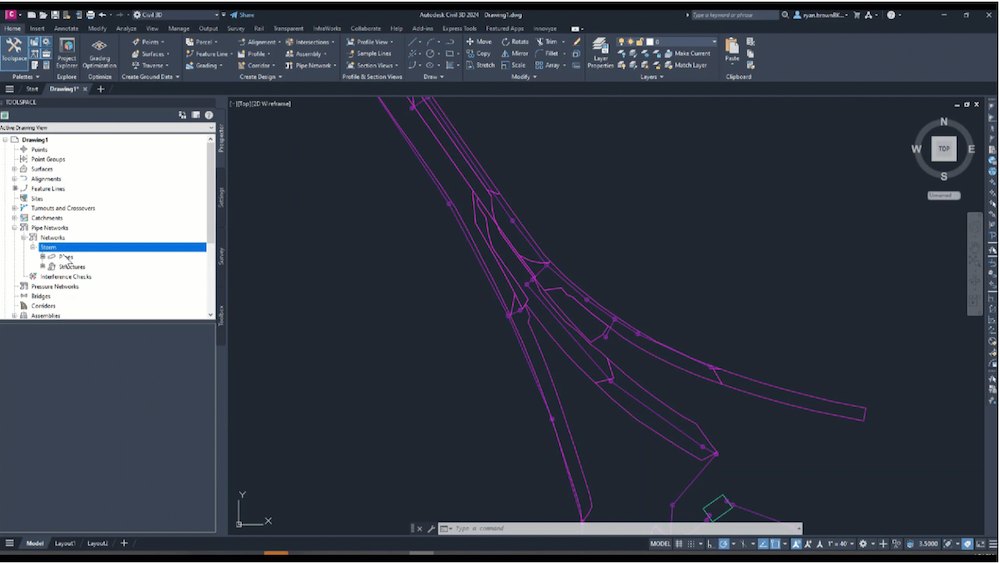The height and width of the screenshot is (563, 1000).
Task: Toggle MODEL space in status bar
Action: click(660, 544)
